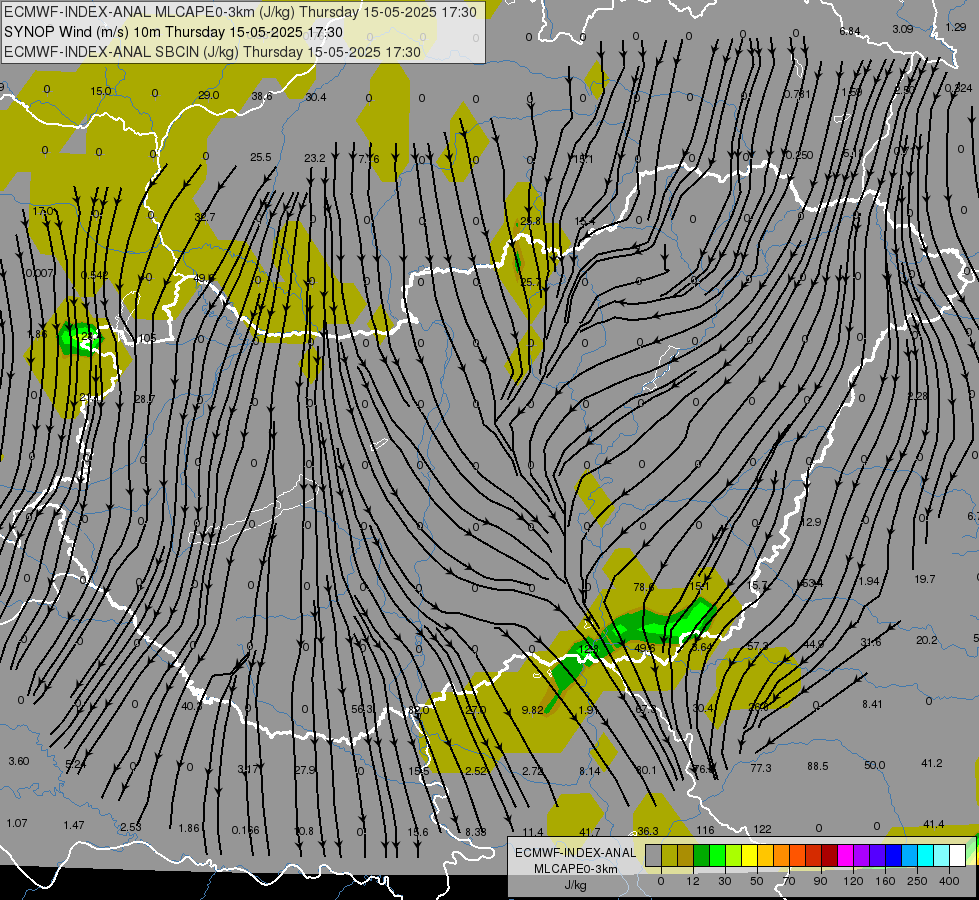Click the map value 78.6

click(644, 587)
